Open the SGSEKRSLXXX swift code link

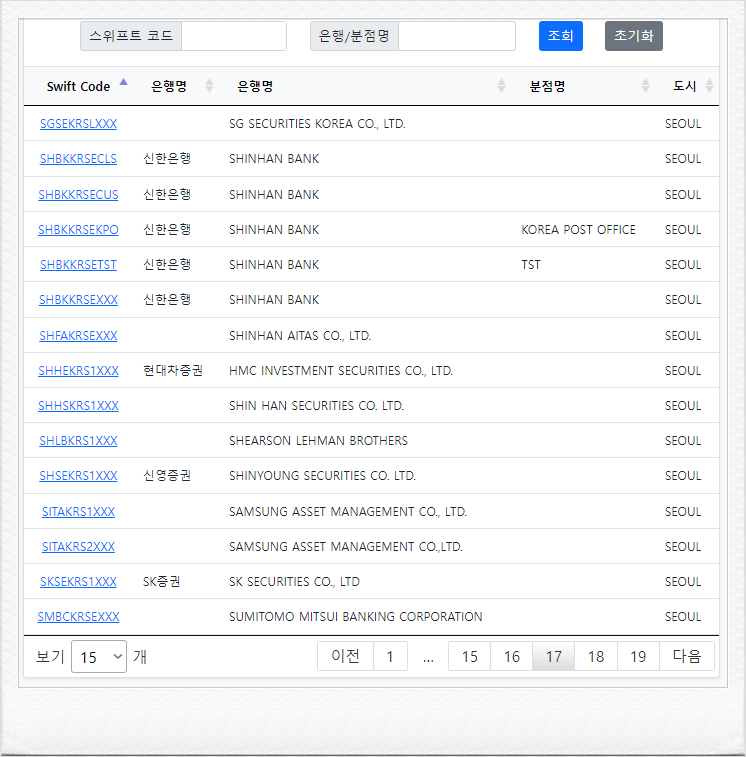pyautogui.click(x=78, y=124)
